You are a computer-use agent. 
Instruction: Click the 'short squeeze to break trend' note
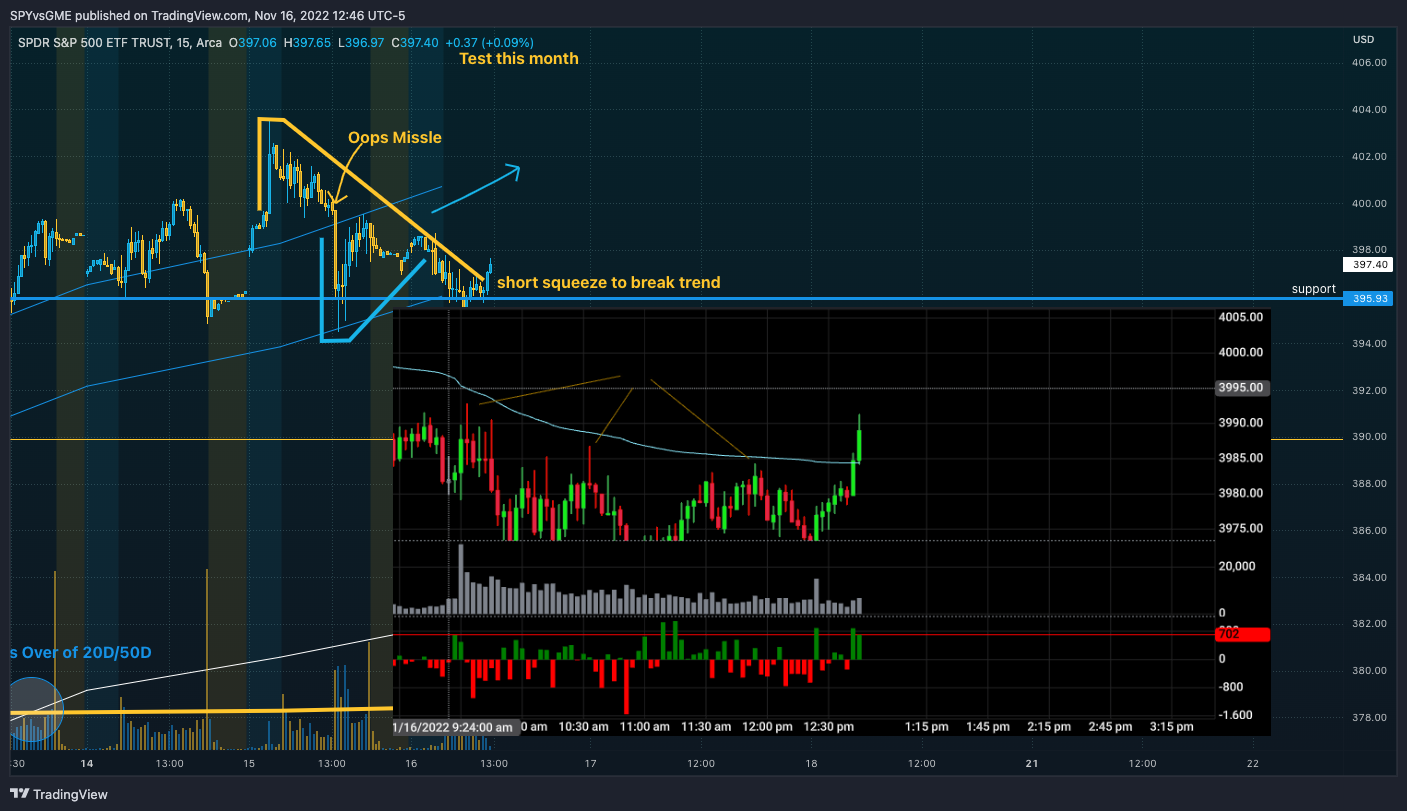click(x=608, y=282)
